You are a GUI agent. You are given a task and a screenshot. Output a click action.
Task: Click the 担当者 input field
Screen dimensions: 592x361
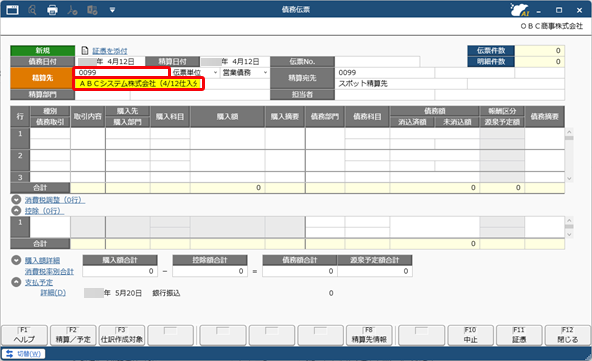click(x=384, y=95)
